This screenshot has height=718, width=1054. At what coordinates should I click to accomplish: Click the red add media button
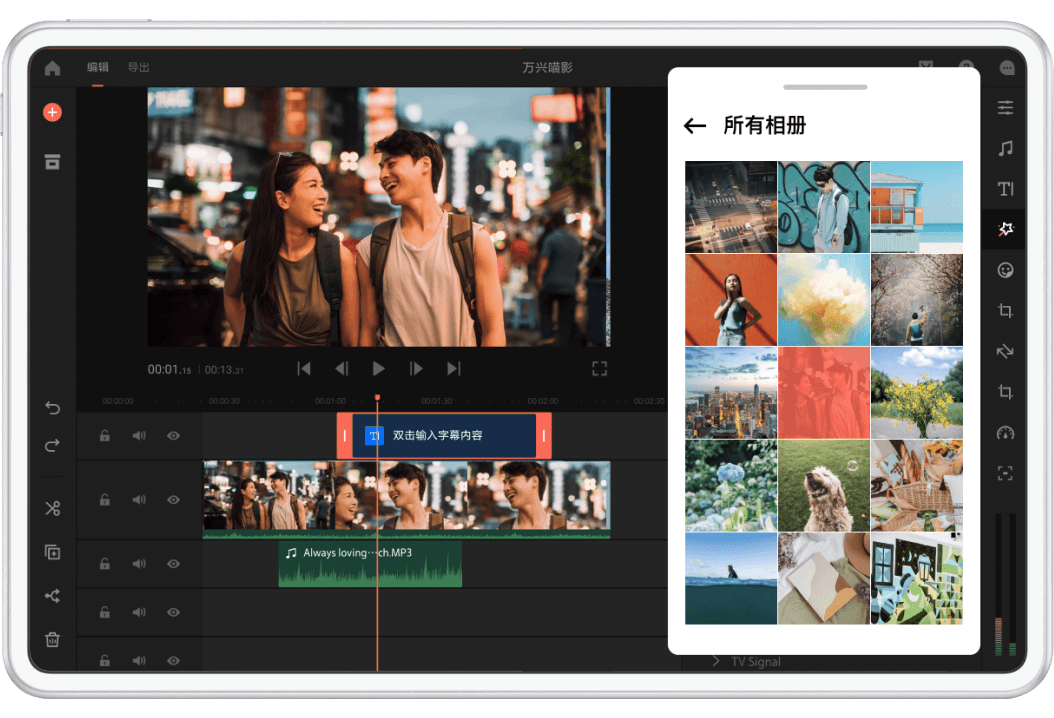(52, 112)
